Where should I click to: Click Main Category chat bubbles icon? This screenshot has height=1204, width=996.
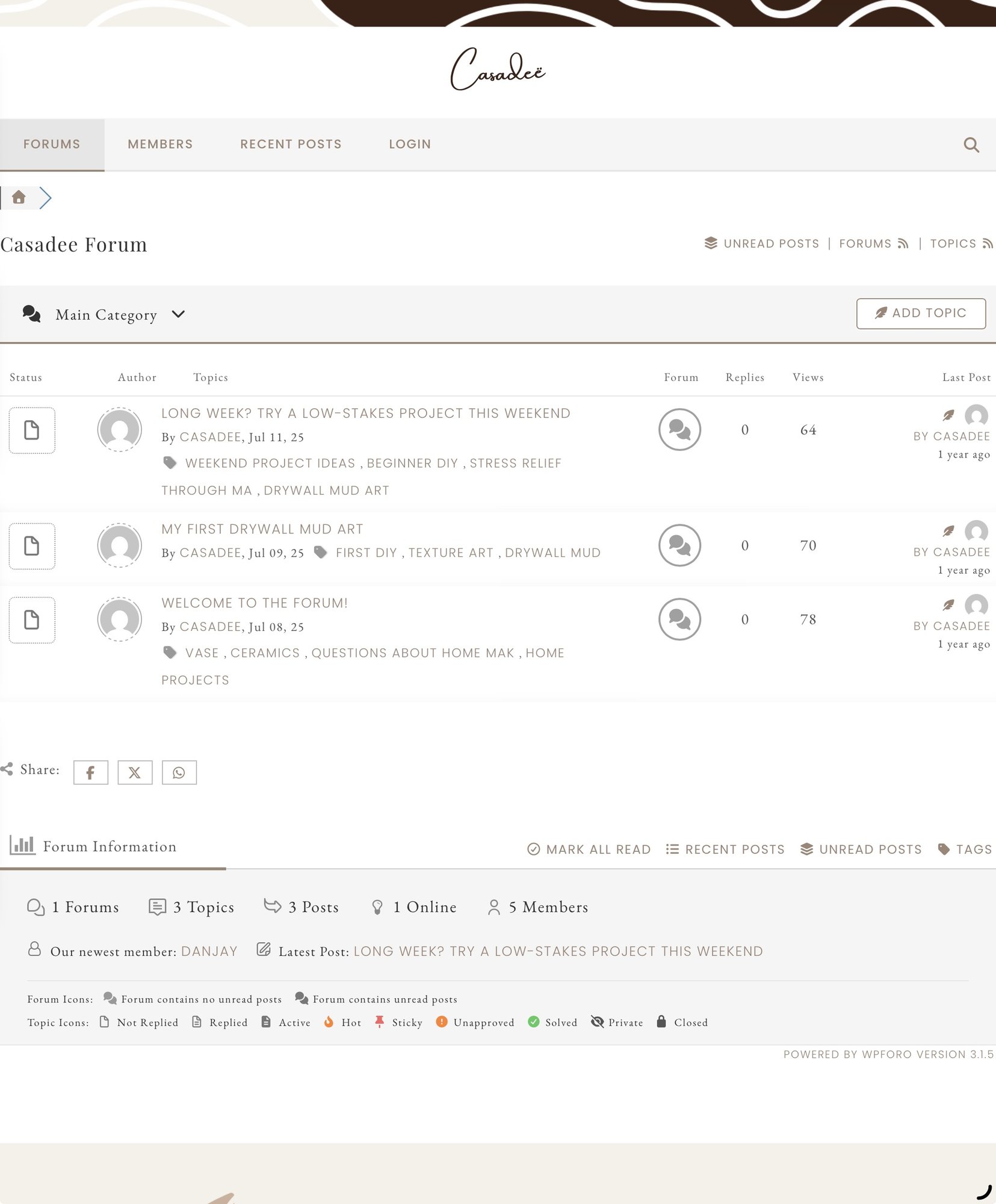point(31,314)
